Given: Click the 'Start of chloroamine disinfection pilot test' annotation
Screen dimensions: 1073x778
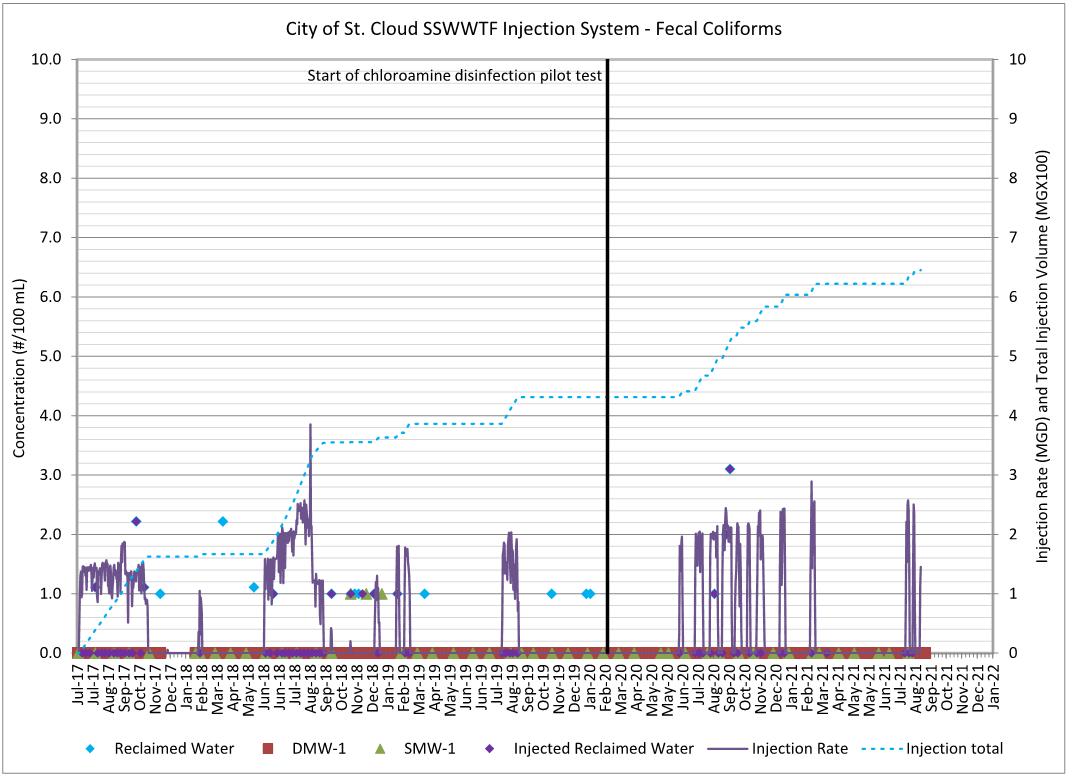Looking at the screenshot, I should (454, 76).
